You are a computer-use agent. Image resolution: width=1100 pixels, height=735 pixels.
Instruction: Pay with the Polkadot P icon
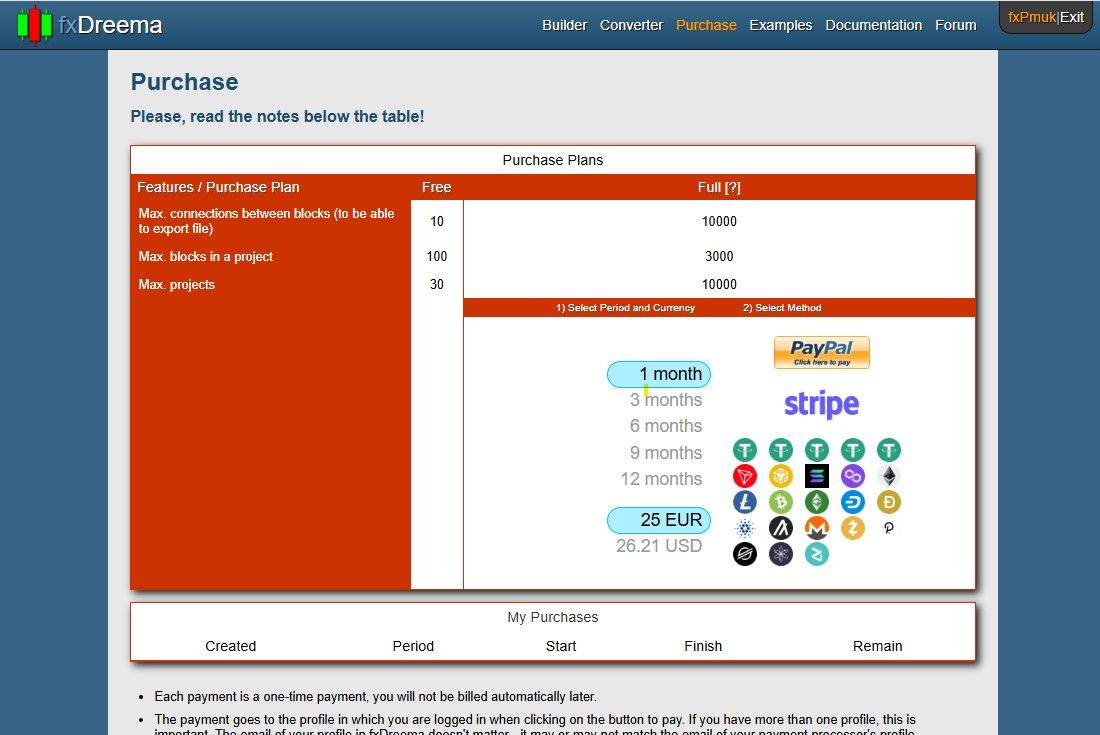coord(889,528)
